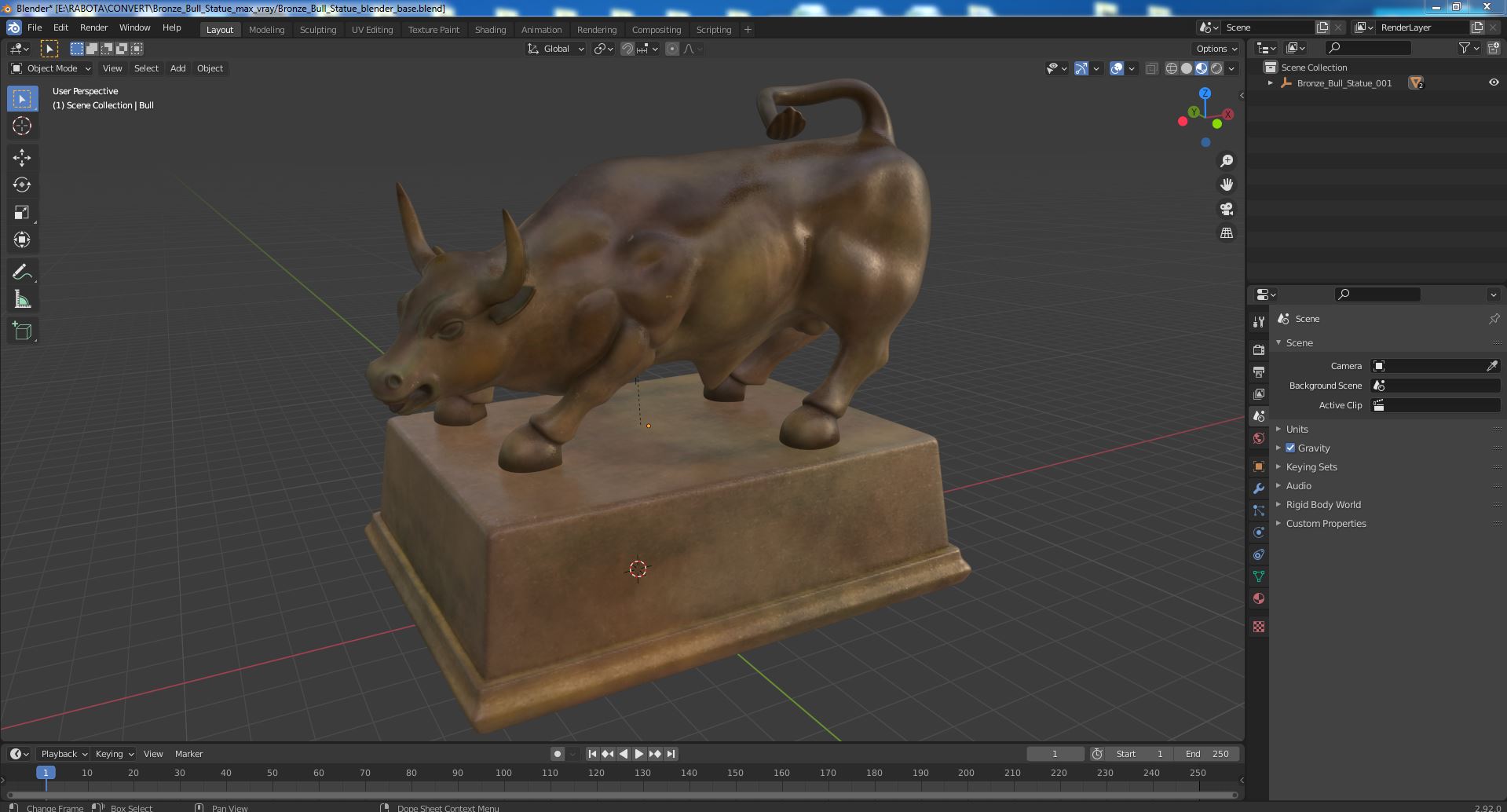Toggle timeline auto keying record button

click(x=558, y=754)
